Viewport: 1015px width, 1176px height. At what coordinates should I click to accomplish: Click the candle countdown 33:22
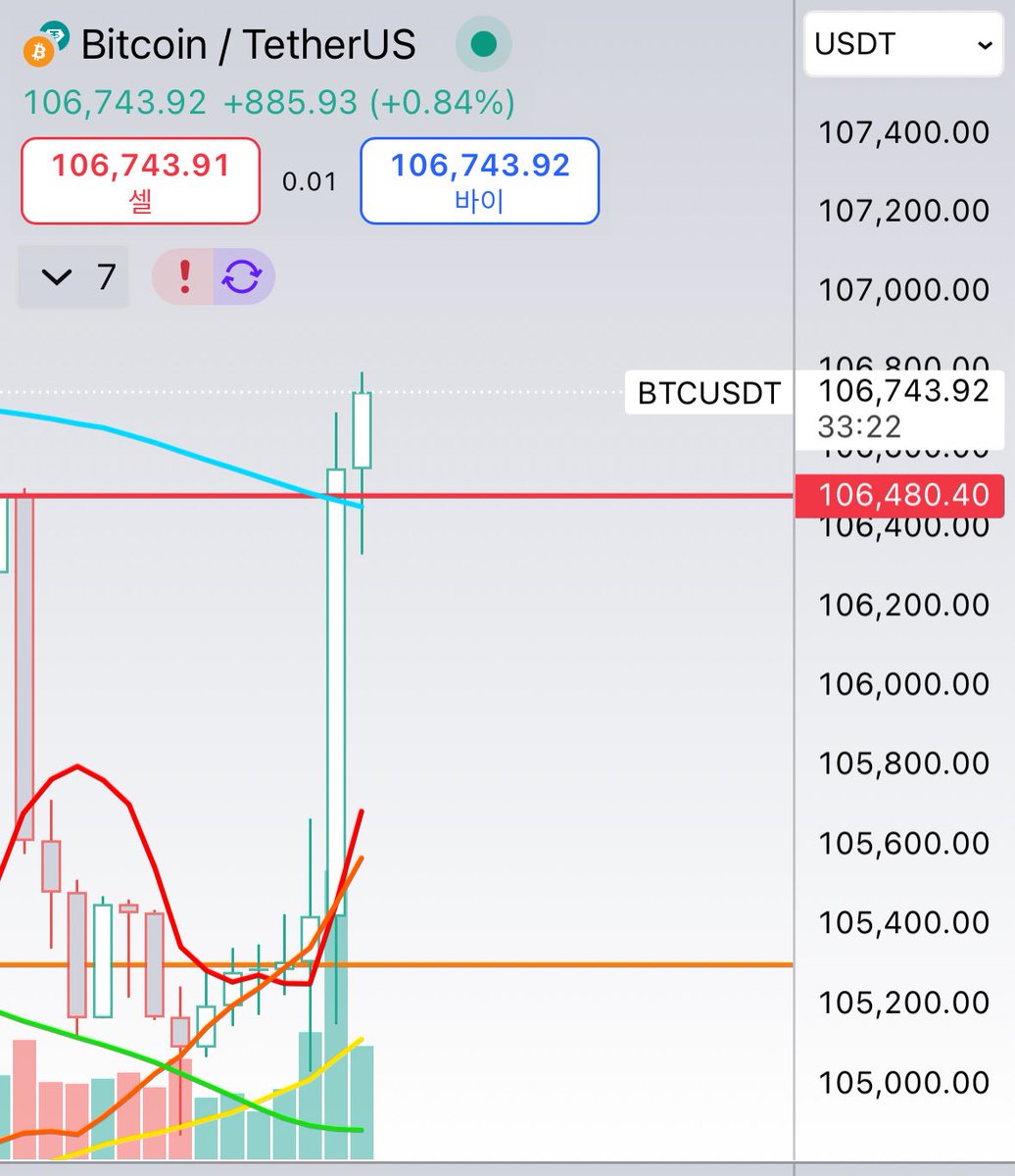pyautogui.click(x=859, y=427)
